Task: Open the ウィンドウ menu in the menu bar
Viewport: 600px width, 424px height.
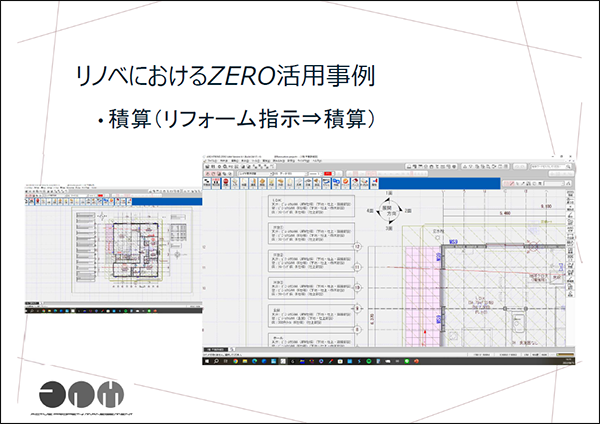Action: (303, 161)
